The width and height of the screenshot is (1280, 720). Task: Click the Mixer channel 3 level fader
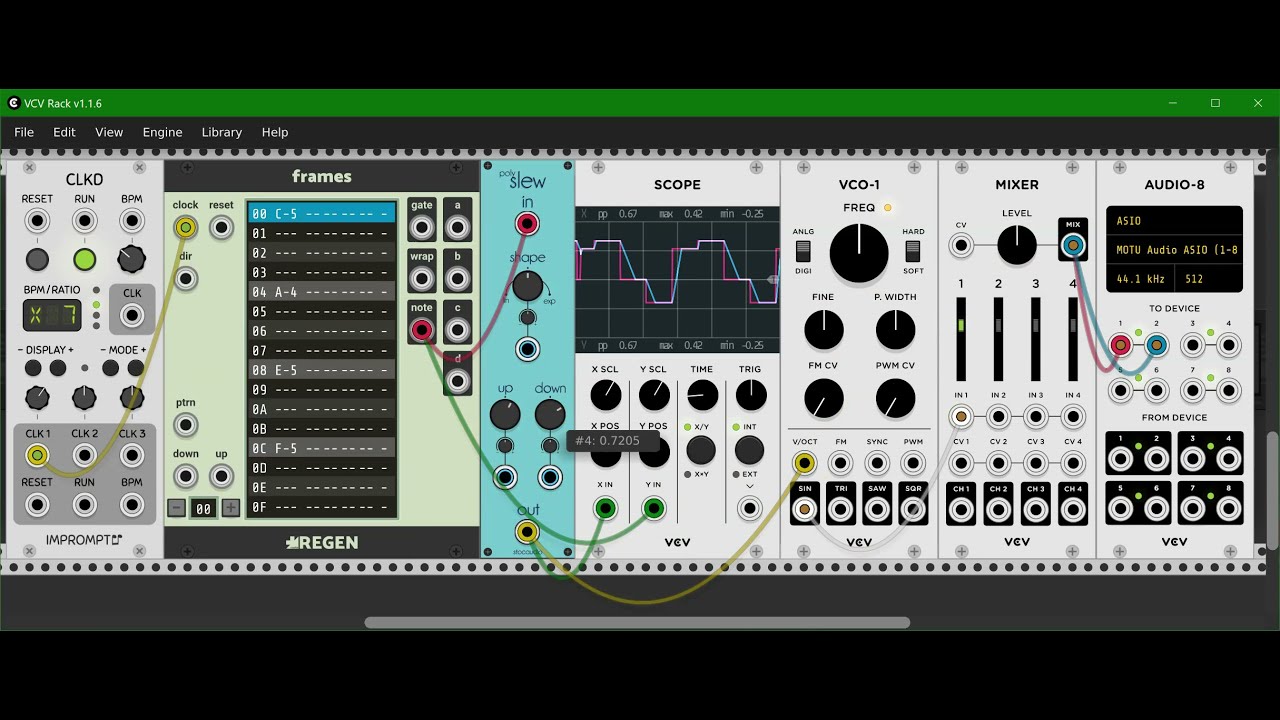tap(1035, 338)
